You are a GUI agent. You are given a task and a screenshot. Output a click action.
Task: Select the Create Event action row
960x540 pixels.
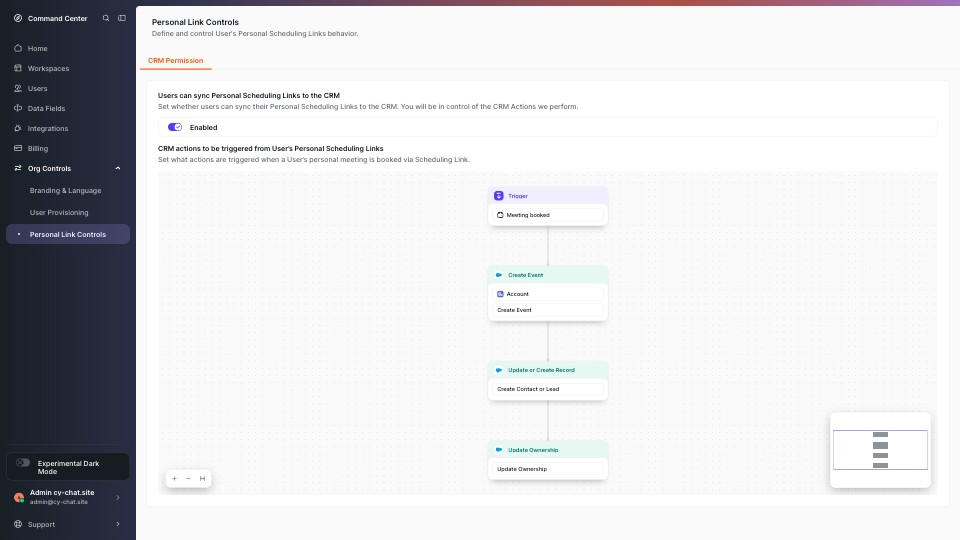coord(548,310)
